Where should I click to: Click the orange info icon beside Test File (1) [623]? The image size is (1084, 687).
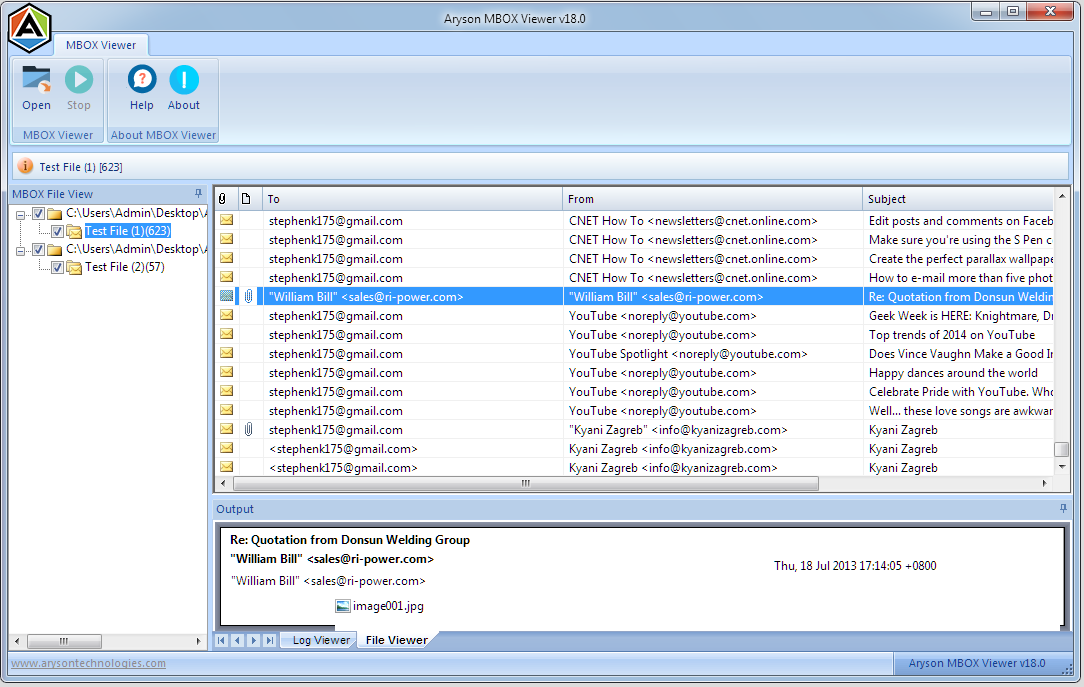tap(25, 167)
